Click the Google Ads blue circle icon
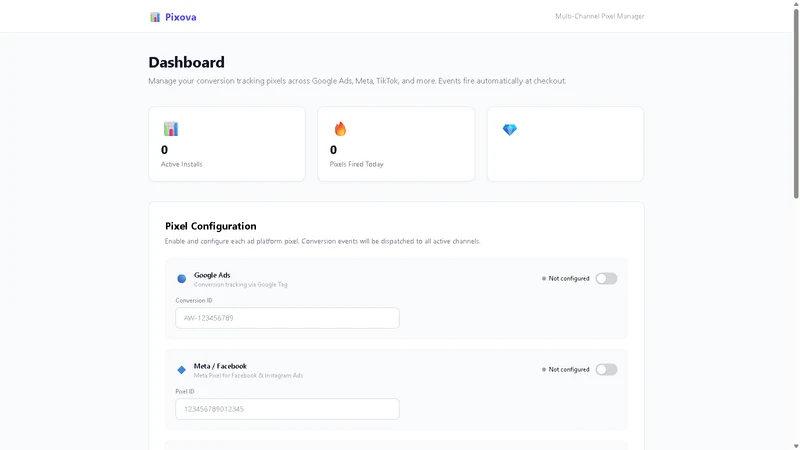This screenshot has width=800, height=450. tap(182, 279)
